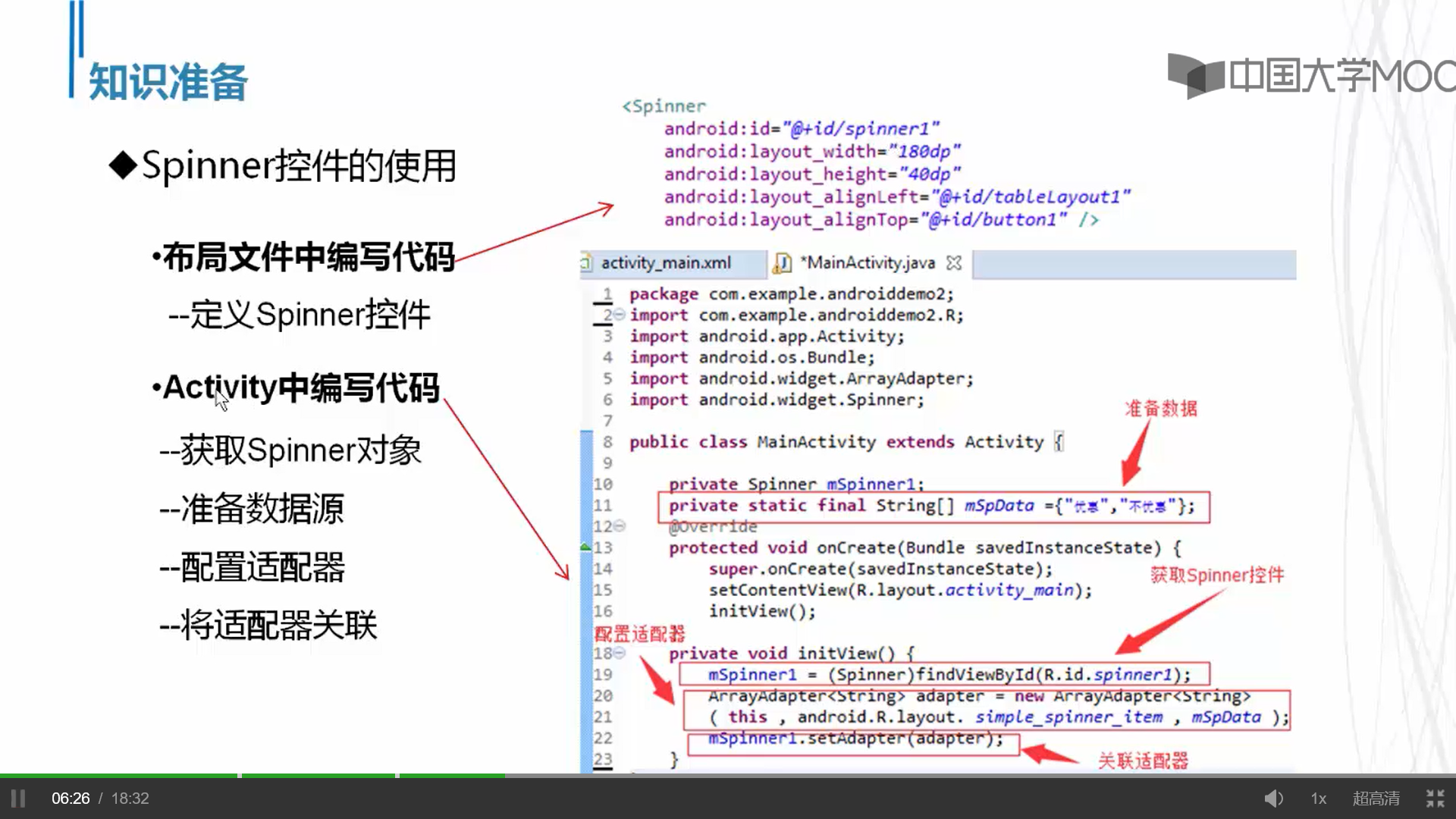
Task: Click the second chapter marker on progress bar
Action: click(397, 775)
